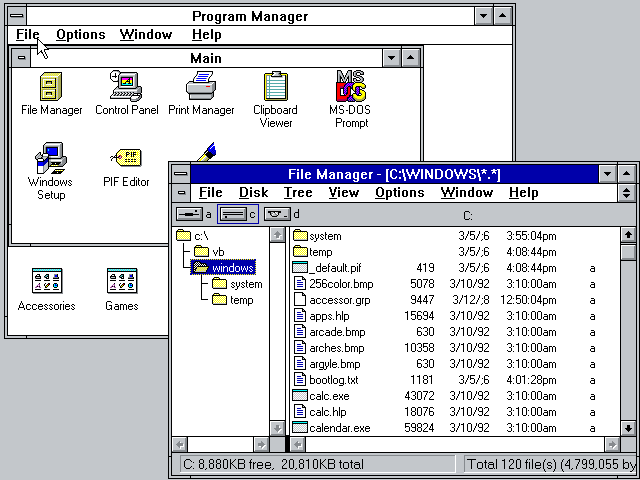Viewport: 640px width, 480px height.
Task: Open the File Manager icon
Action: click(x=51, y=88)
